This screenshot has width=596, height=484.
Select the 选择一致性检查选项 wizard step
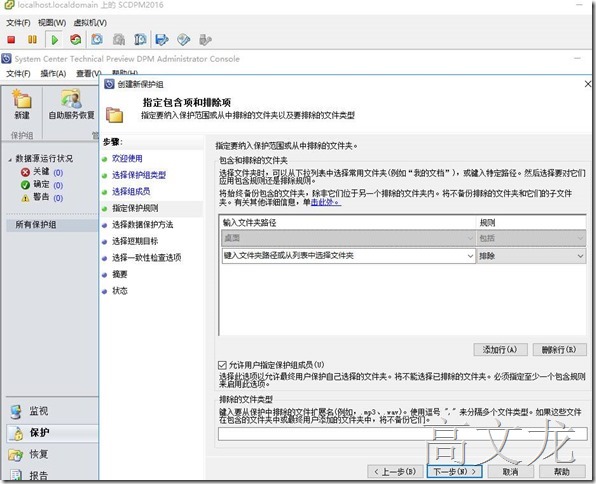click(x=147, y=258)
